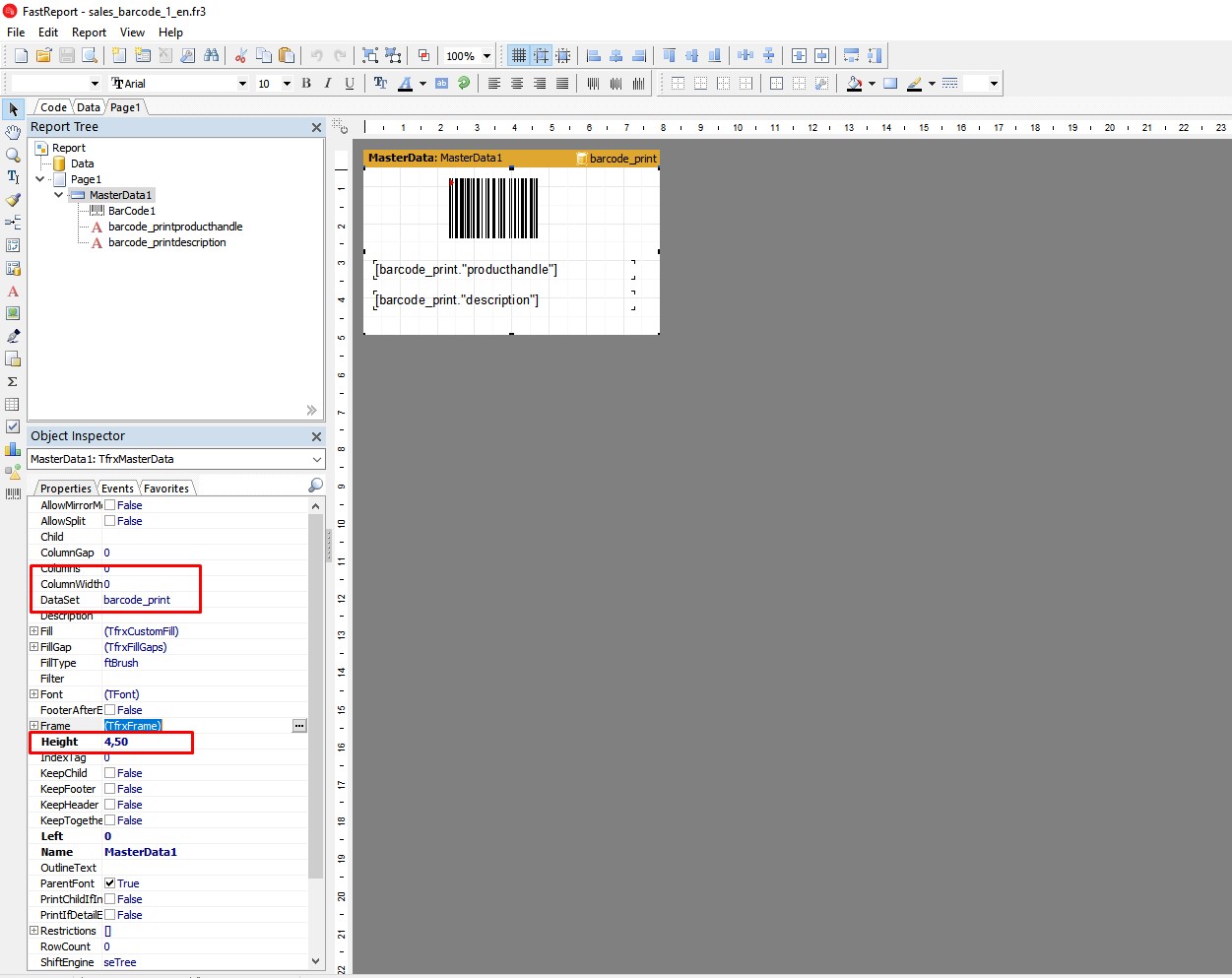Toggle the AllowMirrorMode checkbox
The image size is (1232, 978).
tap(110, 505)
